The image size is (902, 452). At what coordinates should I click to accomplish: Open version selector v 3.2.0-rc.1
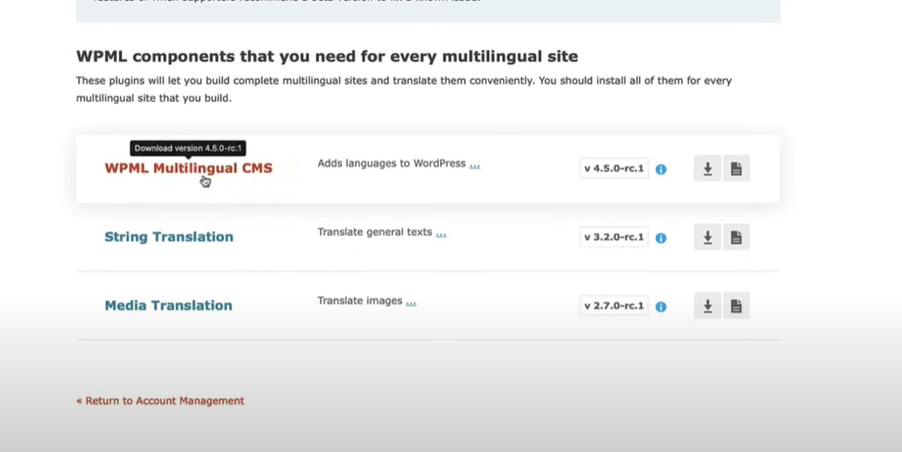[x=614, y=237]
